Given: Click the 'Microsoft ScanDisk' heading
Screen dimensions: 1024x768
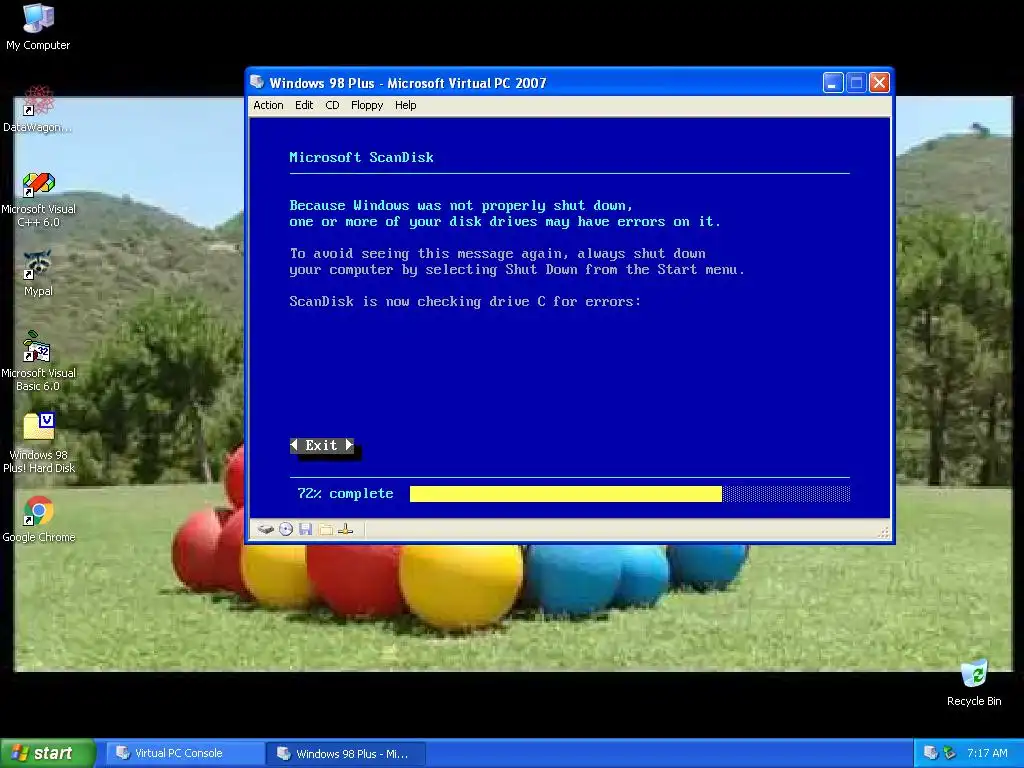Looking at the screenshot, I should coord(361,157).
